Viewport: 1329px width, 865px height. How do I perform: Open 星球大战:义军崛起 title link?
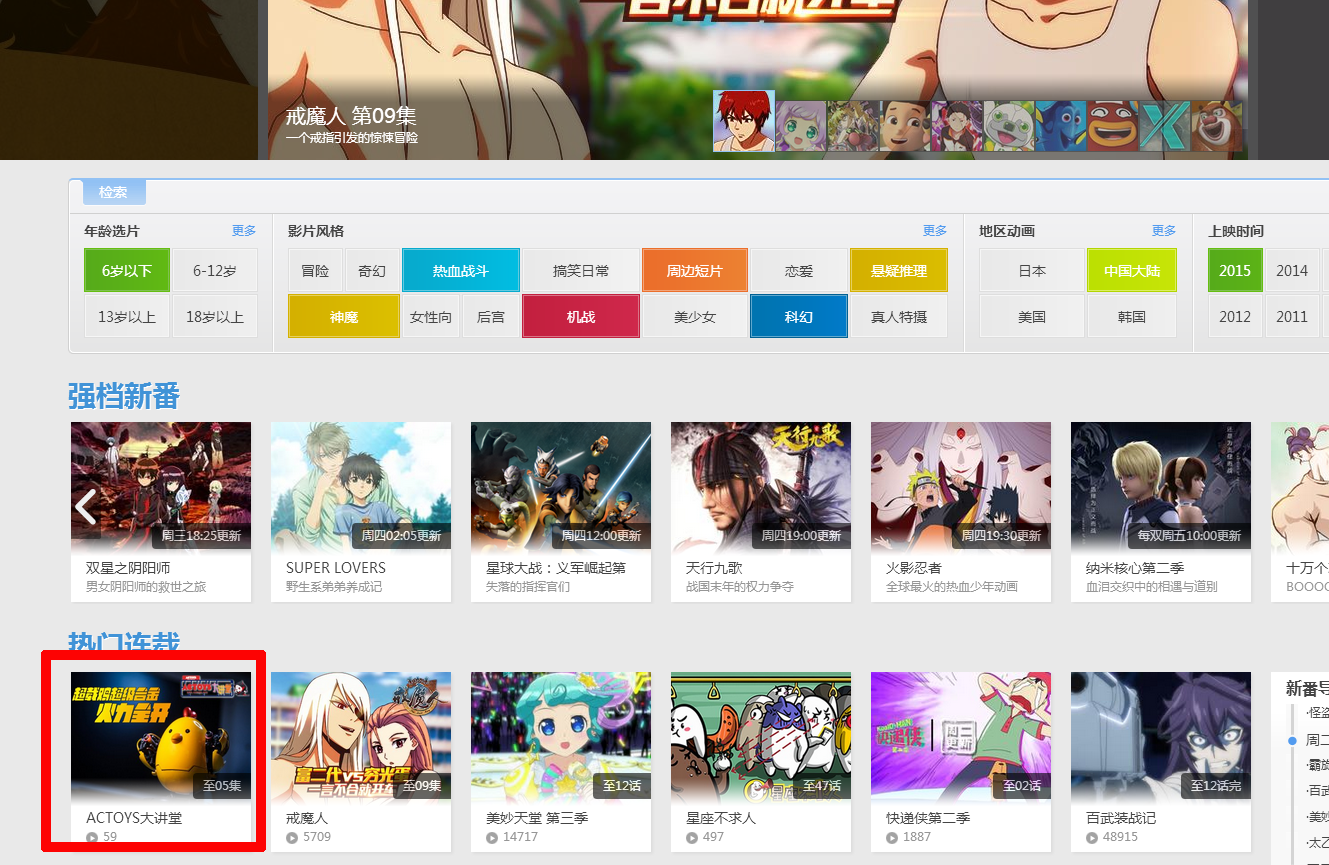pyautogui.click(x=556, y=568)
